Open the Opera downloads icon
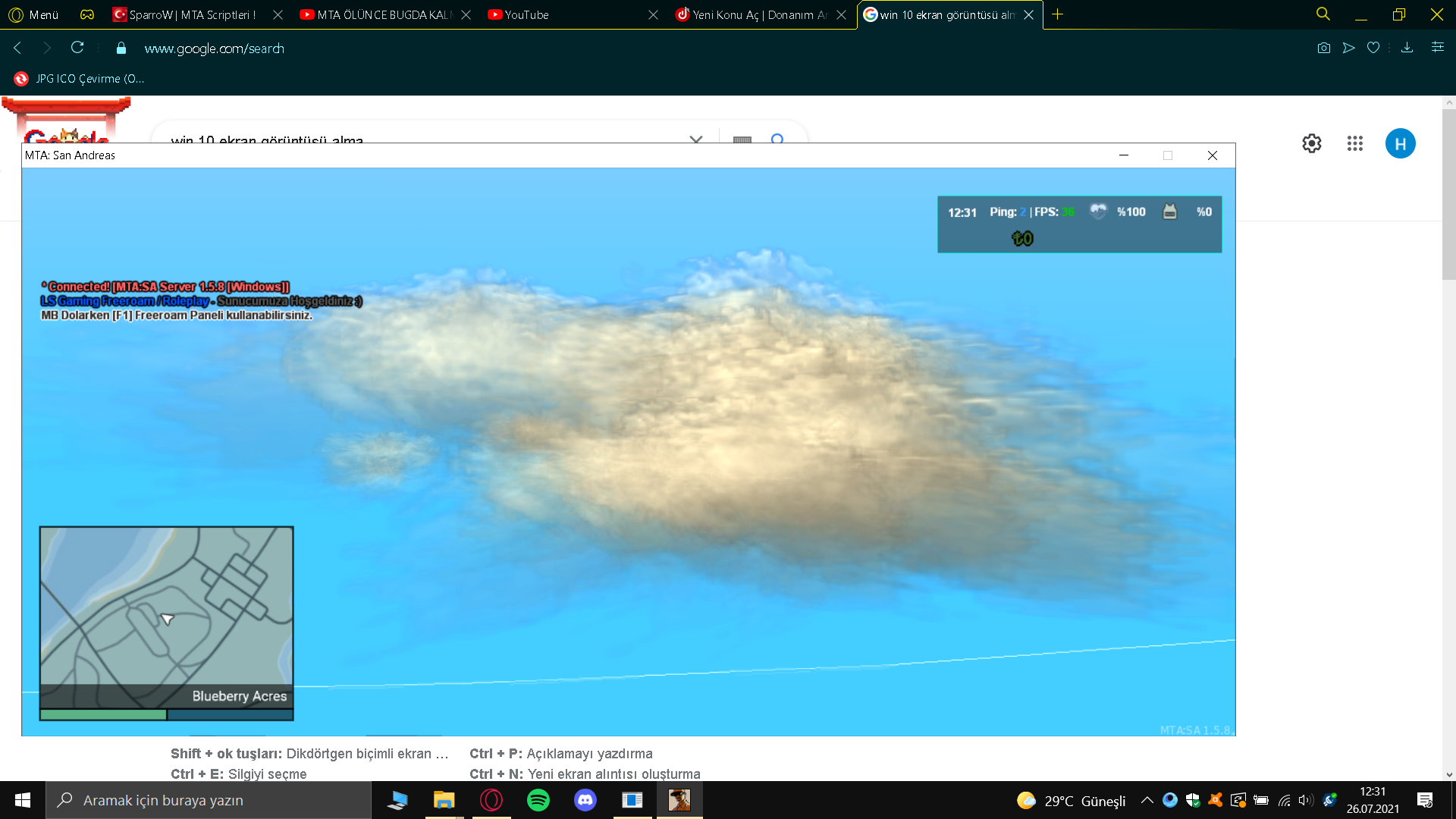 coord(1407,48)
